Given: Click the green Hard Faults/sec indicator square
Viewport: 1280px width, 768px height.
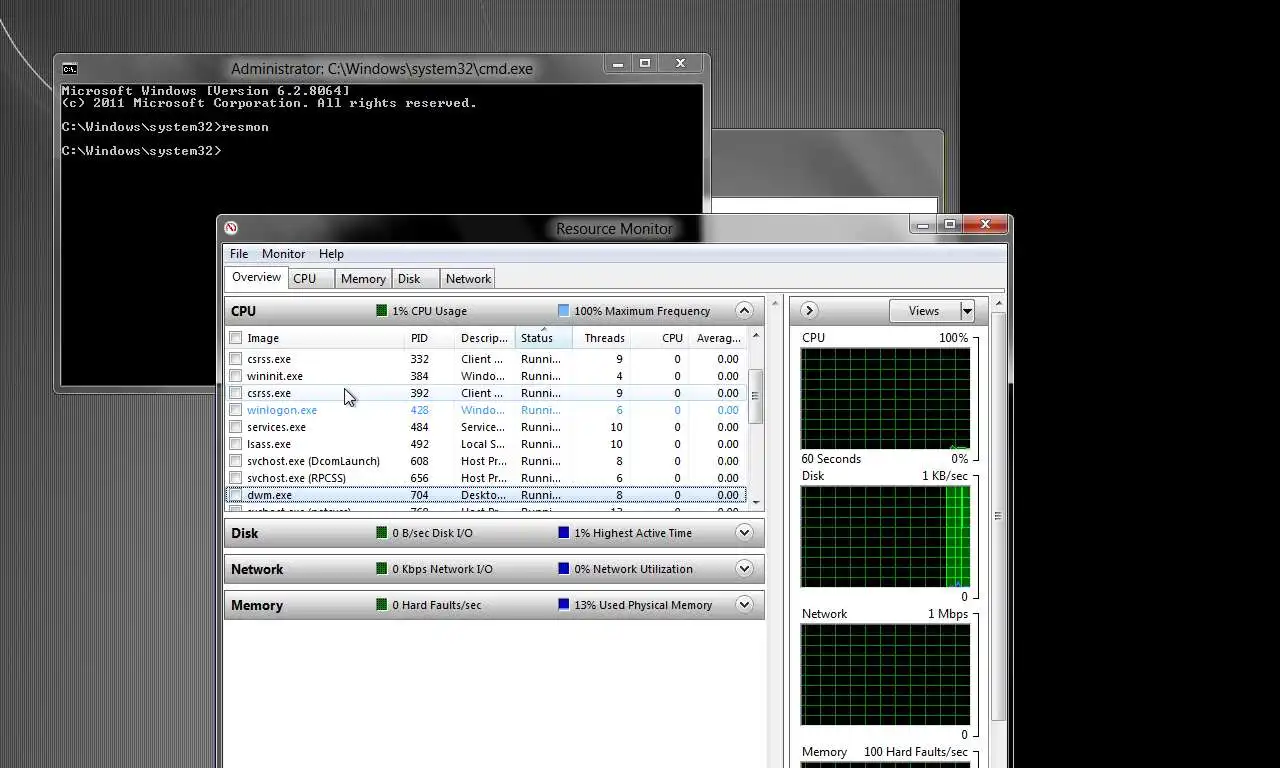Looking at the screenshot, I should [381, 605].
